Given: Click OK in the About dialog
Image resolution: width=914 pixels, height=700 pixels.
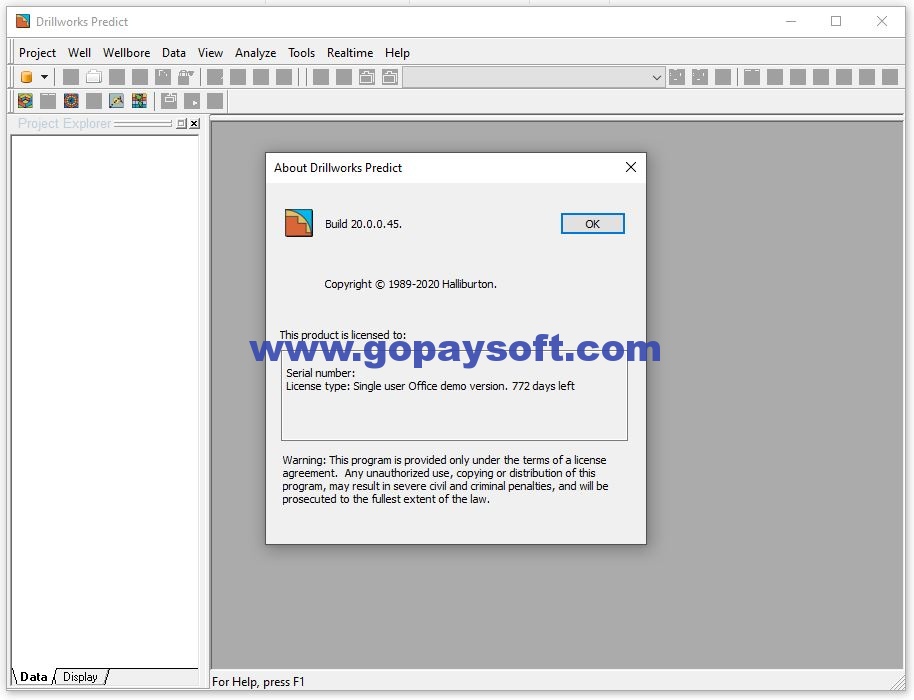Looking at the screenshot, I should point(592,224).
